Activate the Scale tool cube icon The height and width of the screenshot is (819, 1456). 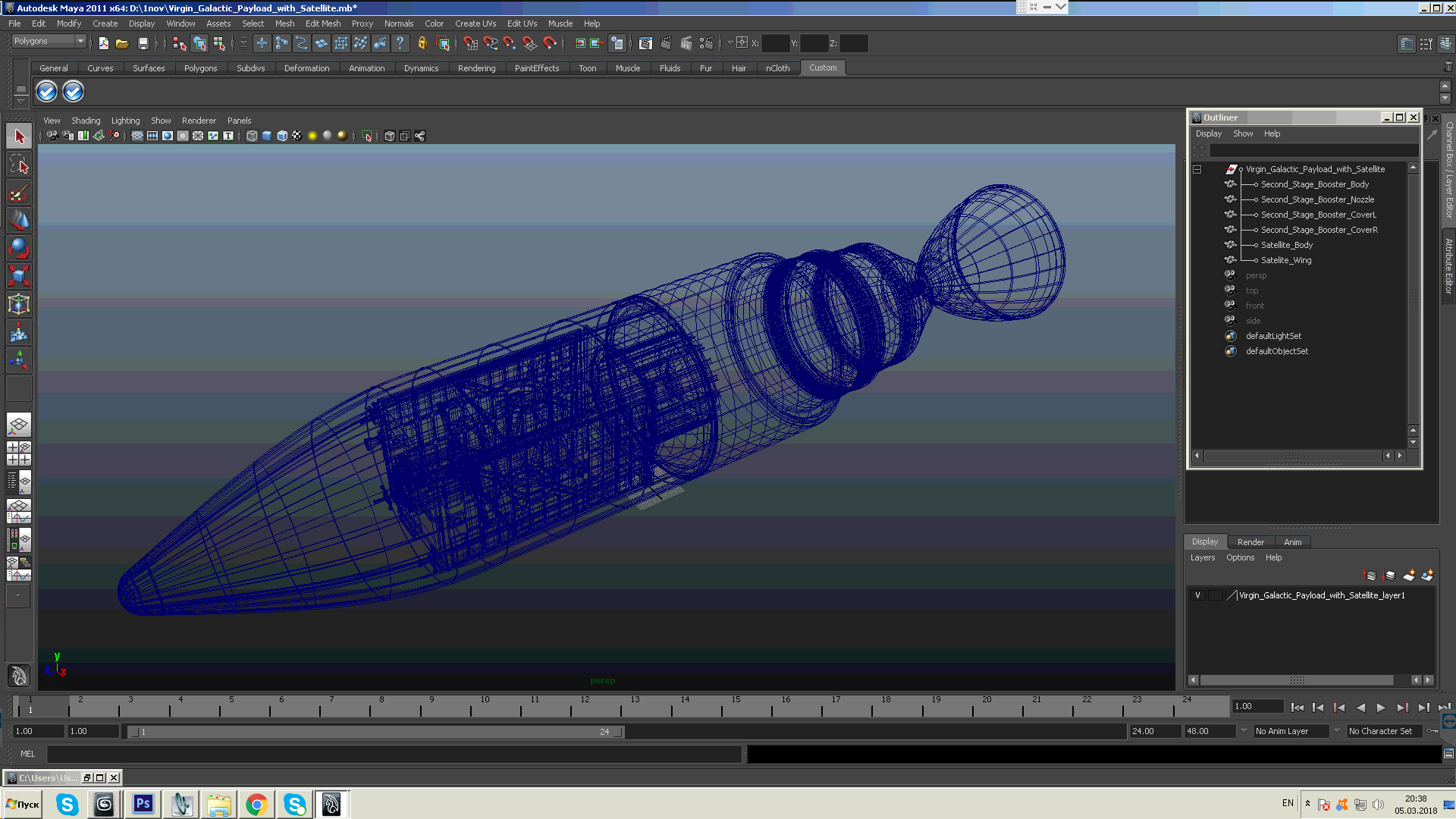coord(19,276)
